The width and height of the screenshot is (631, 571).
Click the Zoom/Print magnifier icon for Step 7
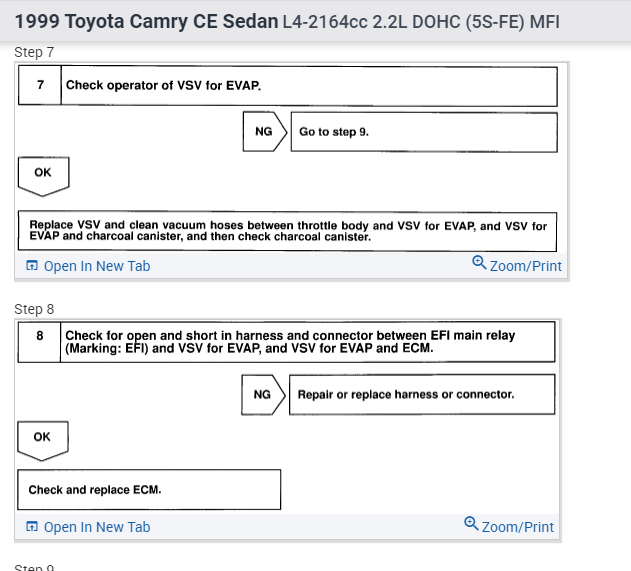479,264
